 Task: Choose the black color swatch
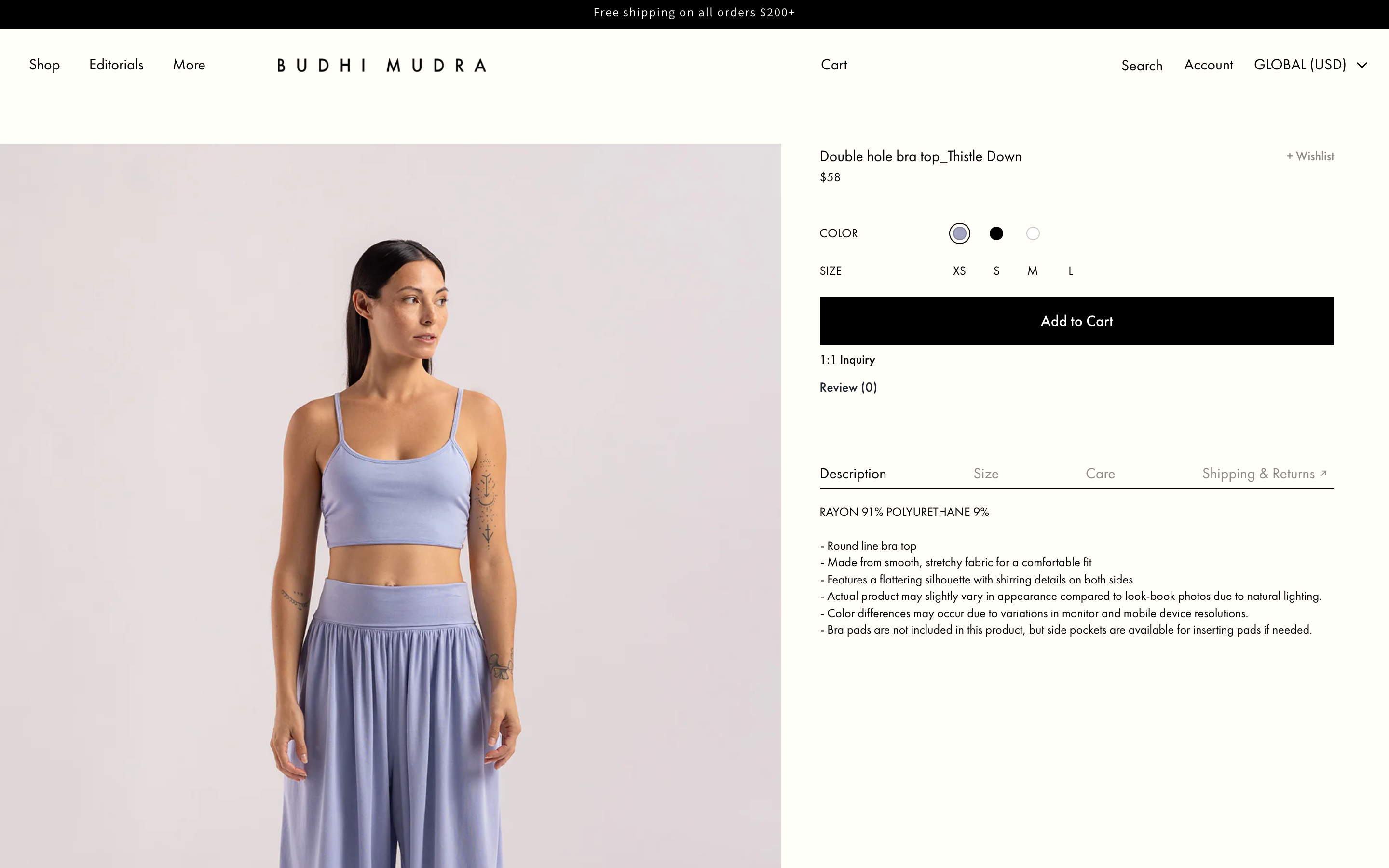[996, 234]
